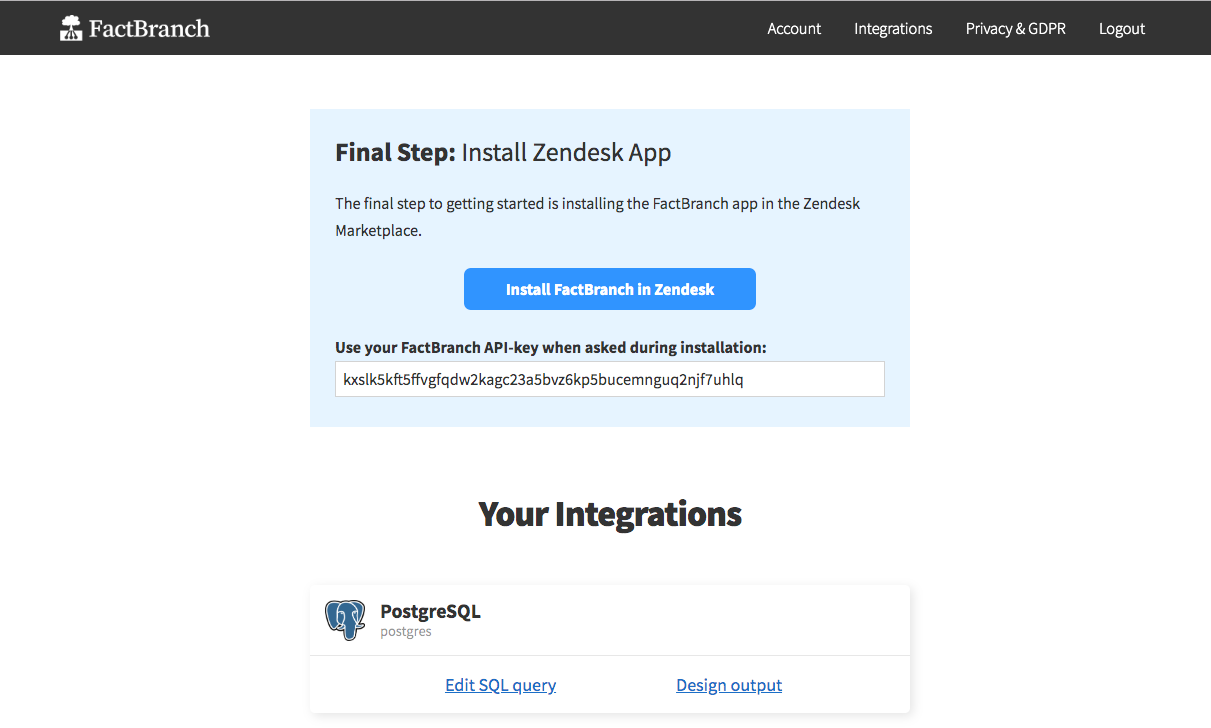
Task: Navigate to the Integrations menu item
Action: (893, 28)
